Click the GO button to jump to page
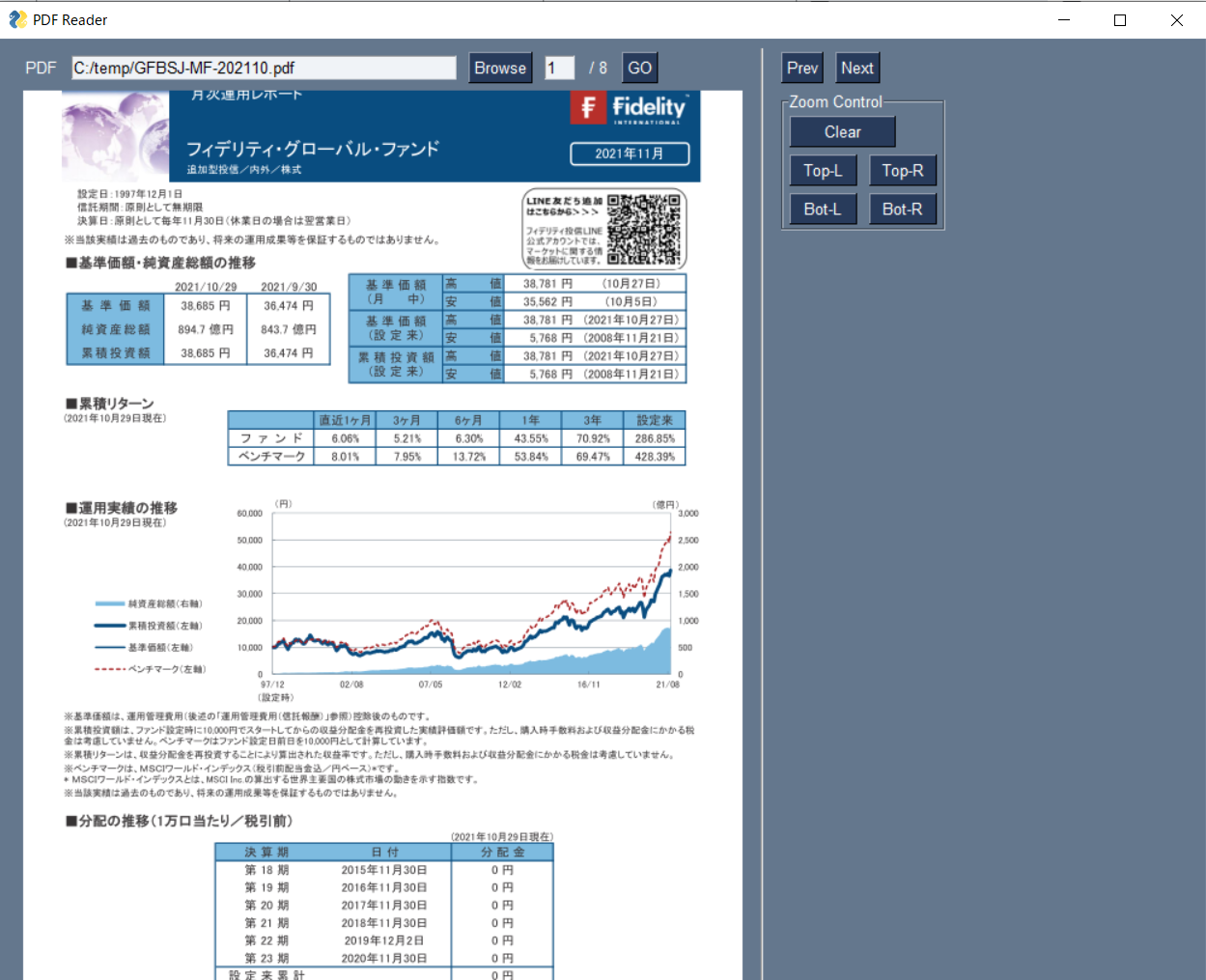Image resolution: width=1206 pixels, height=980 pixels. pos(639,68)
